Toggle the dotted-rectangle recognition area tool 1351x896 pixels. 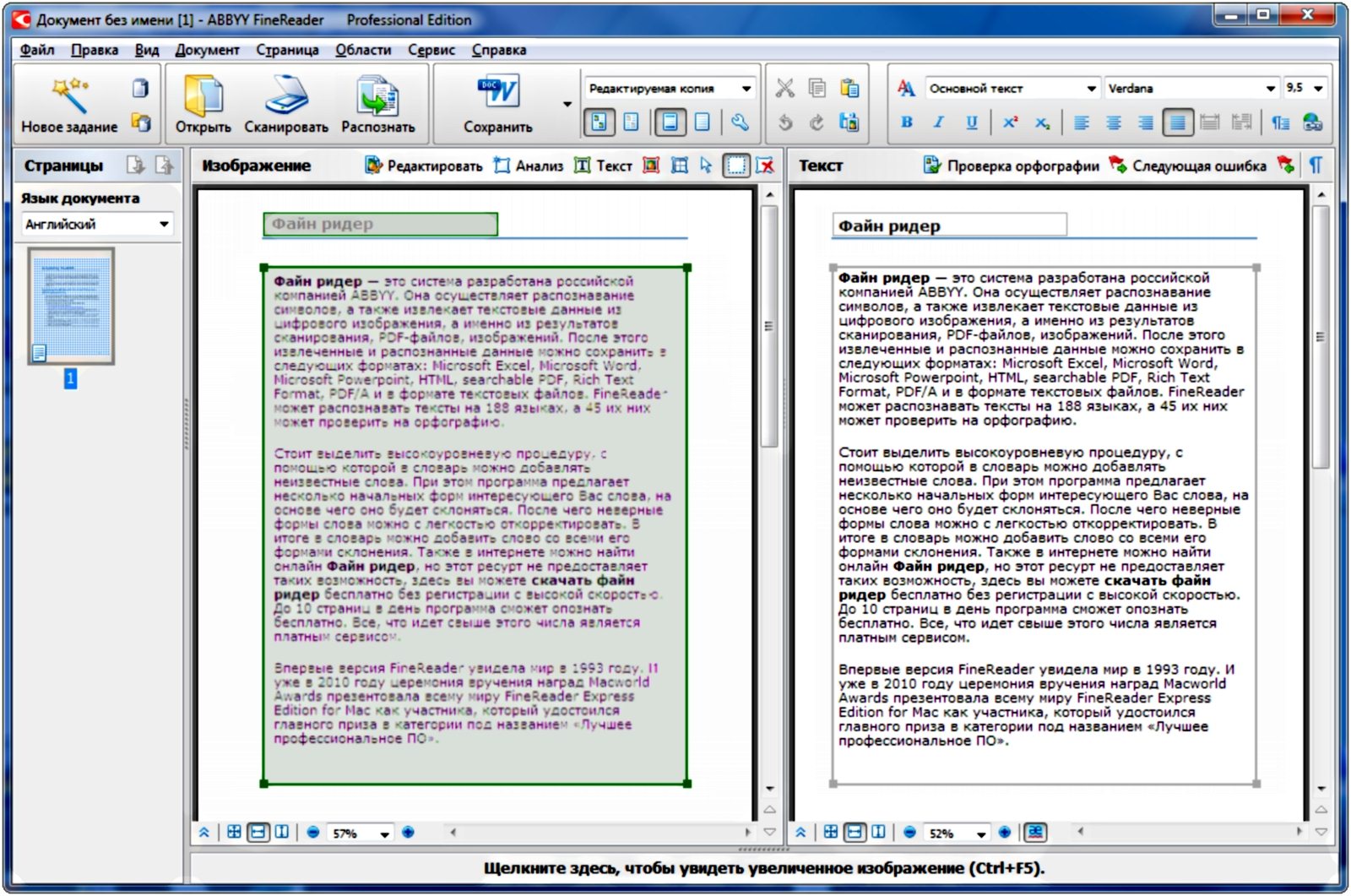coord(736,166)
